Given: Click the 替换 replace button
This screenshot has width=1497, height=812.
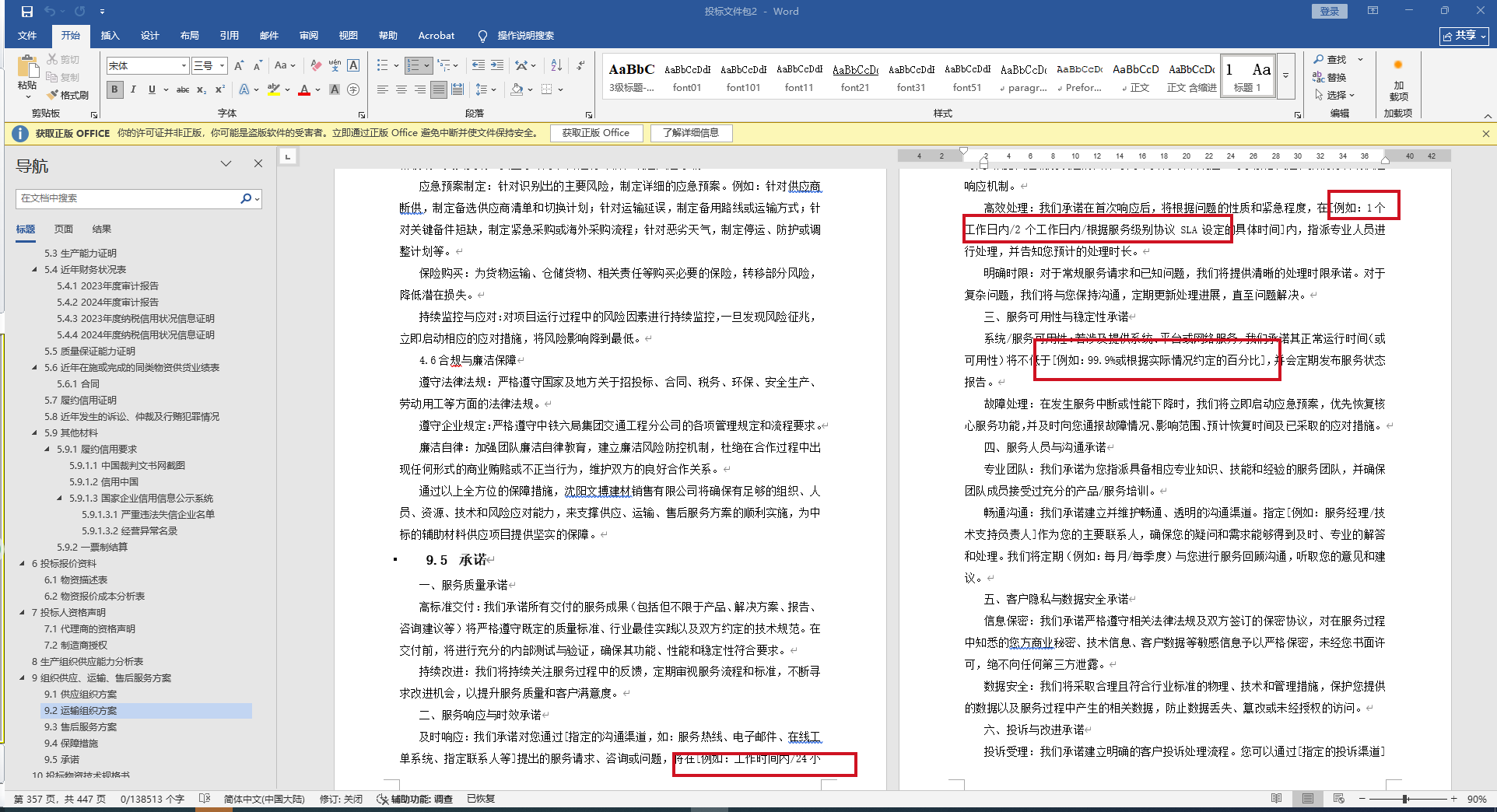Looking at the screenshot, I should coord(1330,77).
